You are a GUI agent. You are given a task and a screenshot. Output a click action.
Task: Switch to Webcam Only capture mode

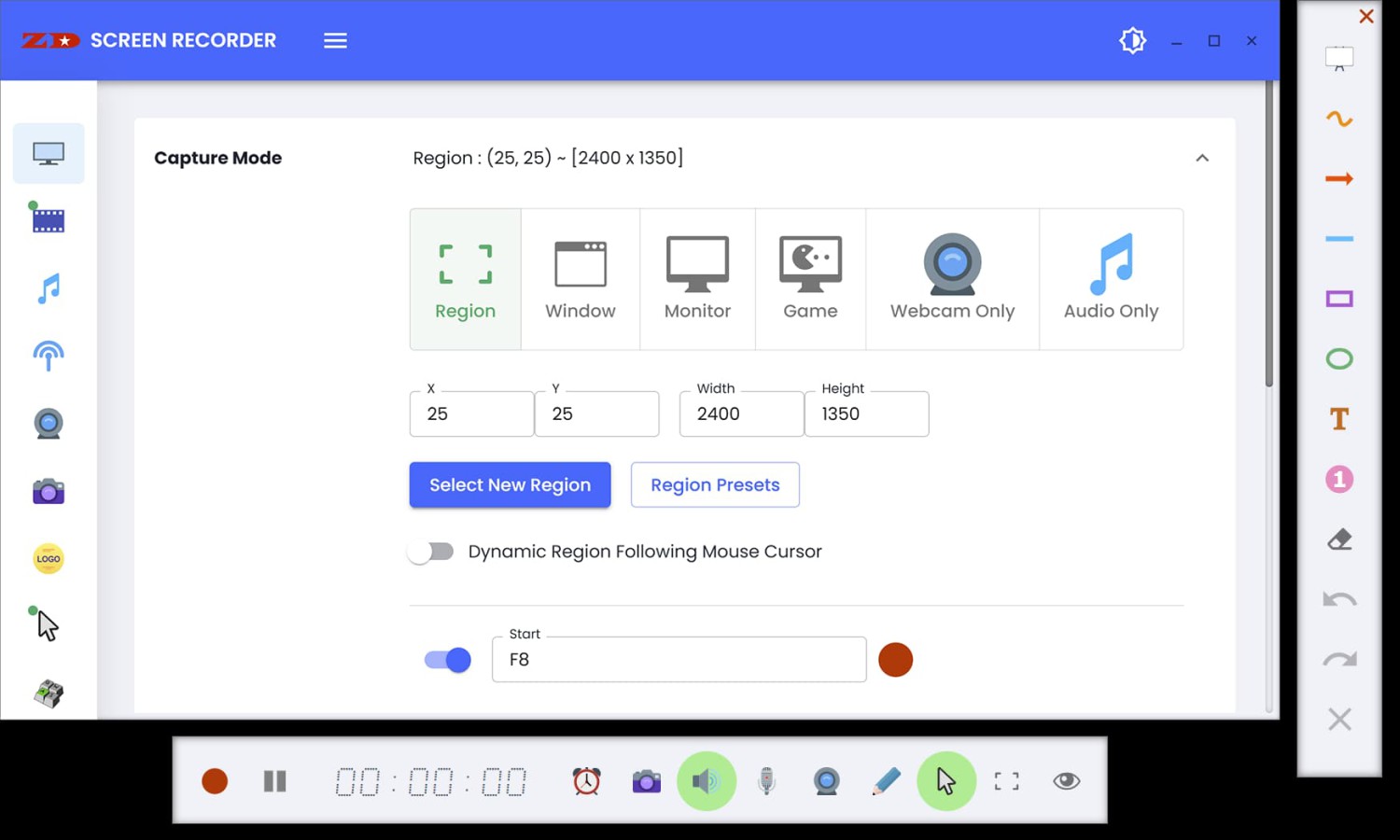(952, 279)
